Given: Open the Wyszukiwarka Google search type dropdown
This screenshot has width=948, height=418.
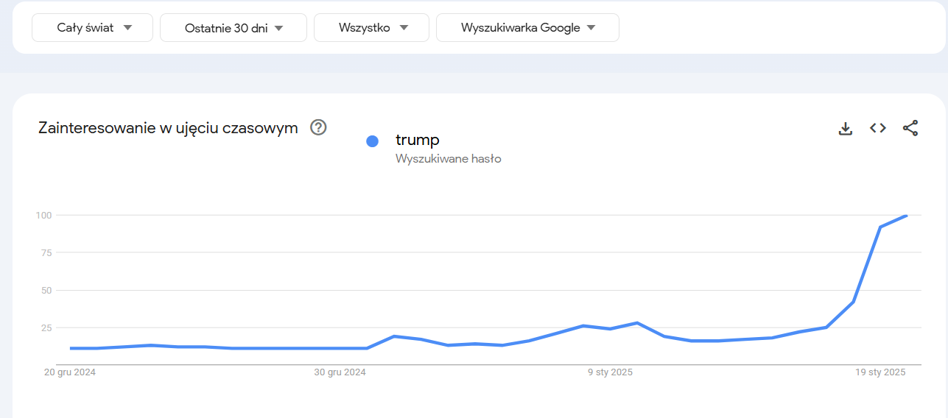Looking at the screenshot, I should pos(528,28).
